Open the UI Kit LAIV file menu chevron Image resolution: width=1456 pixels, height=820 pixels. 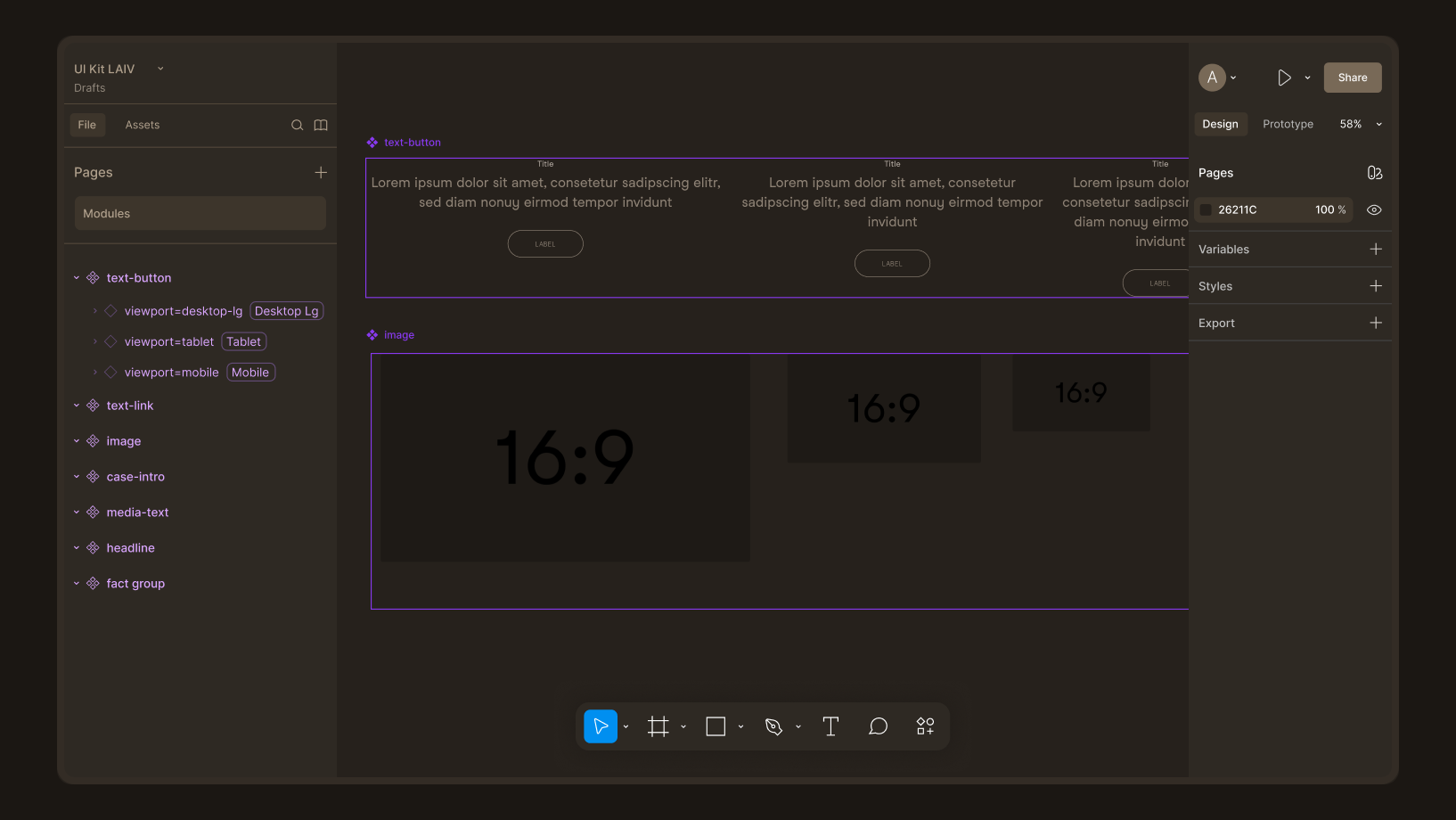(x=160, y=69)
